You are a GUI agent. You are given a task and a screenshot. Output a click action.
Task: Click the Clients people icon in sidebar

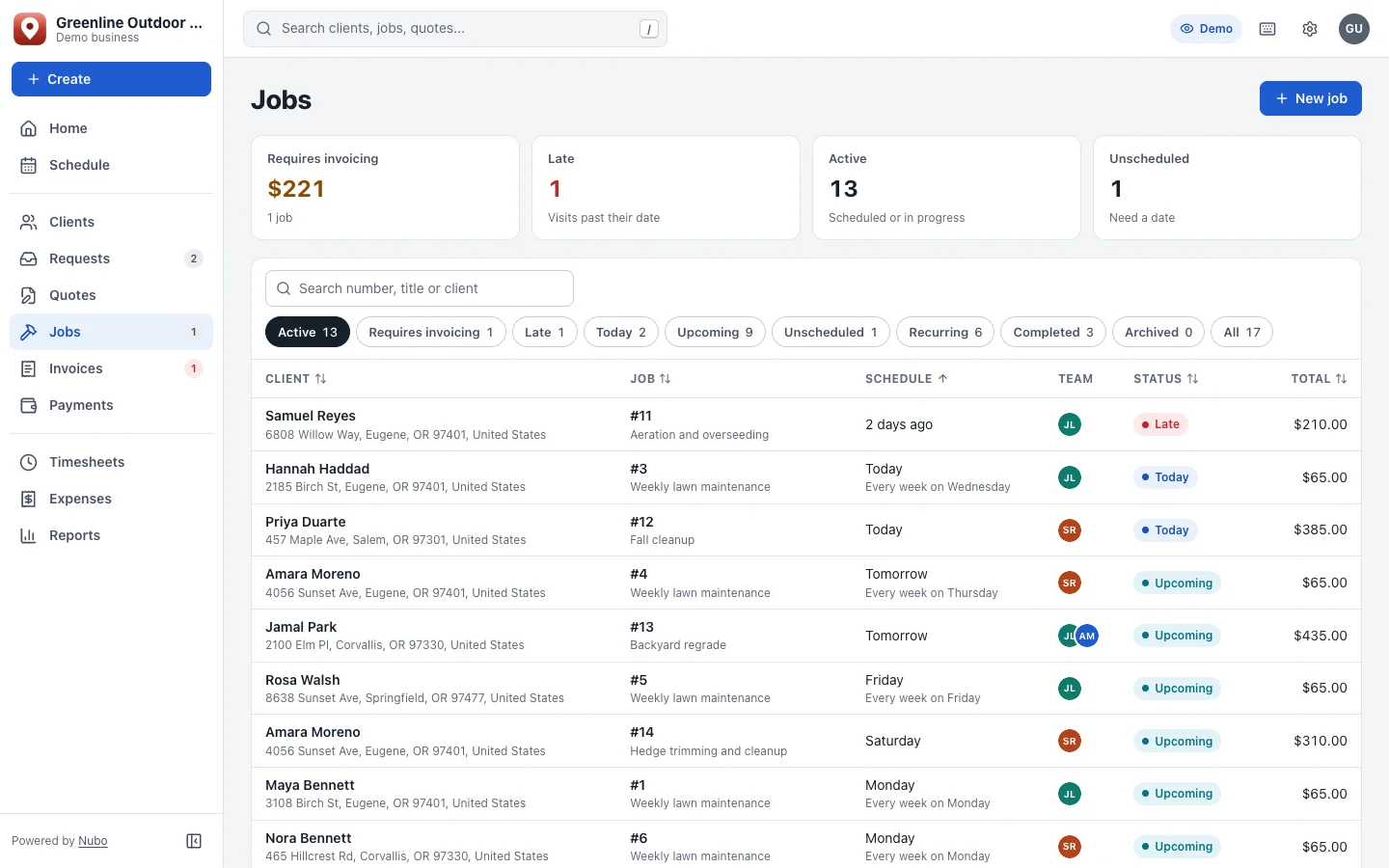coord(29,222)
